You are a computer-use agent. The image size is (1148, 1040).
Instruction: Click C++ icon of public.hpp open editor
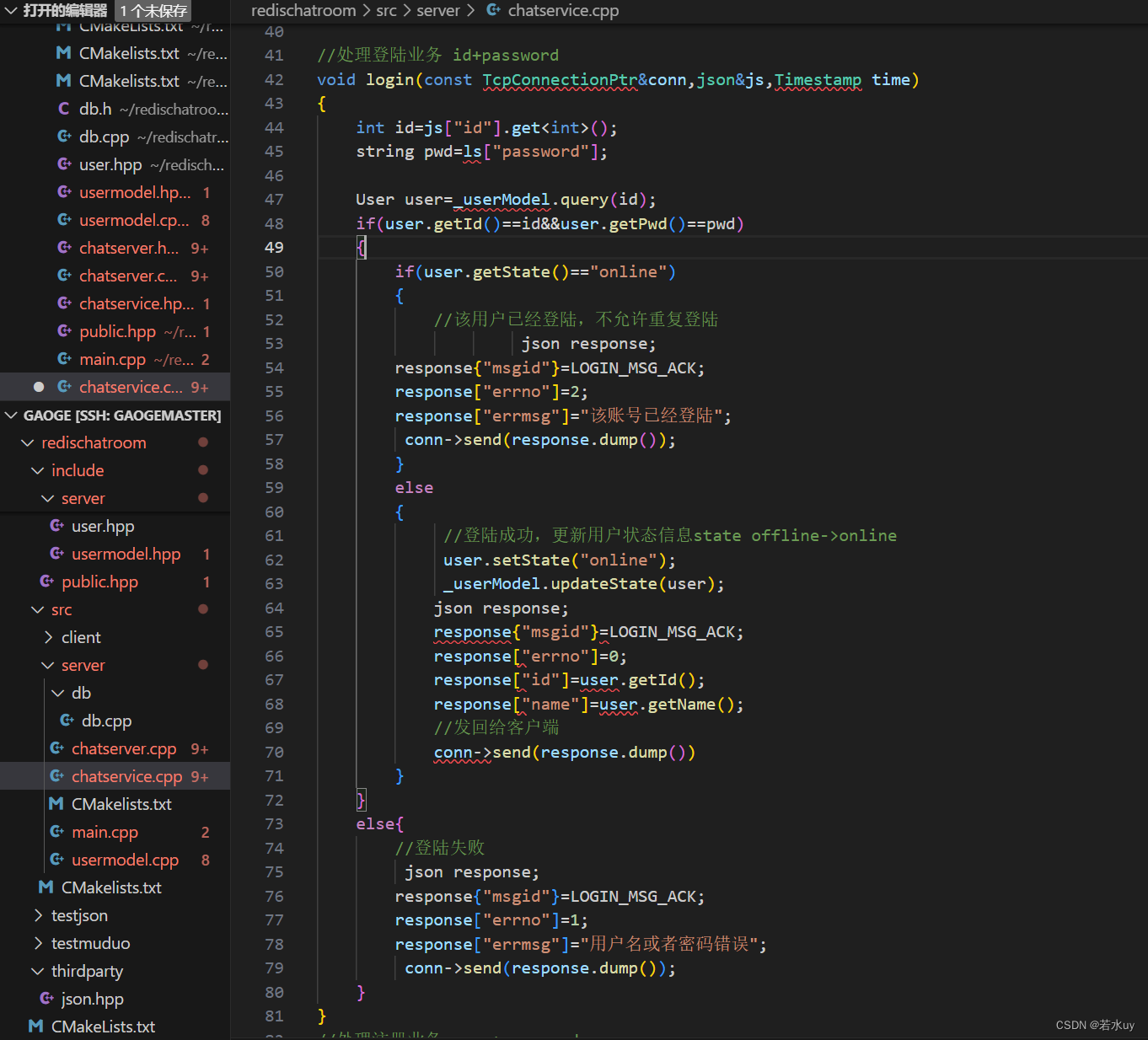[x=64, y=331]
